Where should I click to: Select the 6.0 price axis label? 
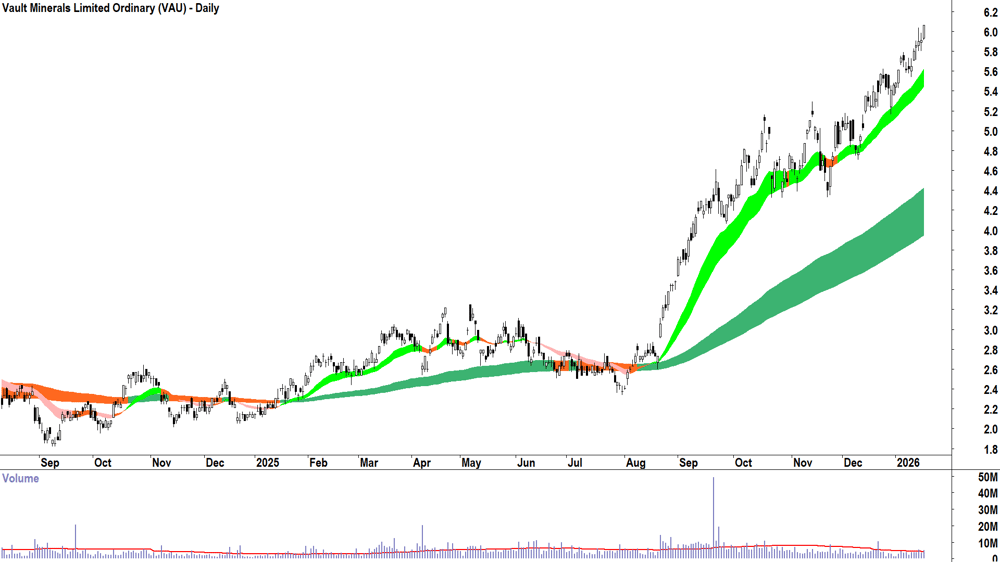(x=990, y=32)
